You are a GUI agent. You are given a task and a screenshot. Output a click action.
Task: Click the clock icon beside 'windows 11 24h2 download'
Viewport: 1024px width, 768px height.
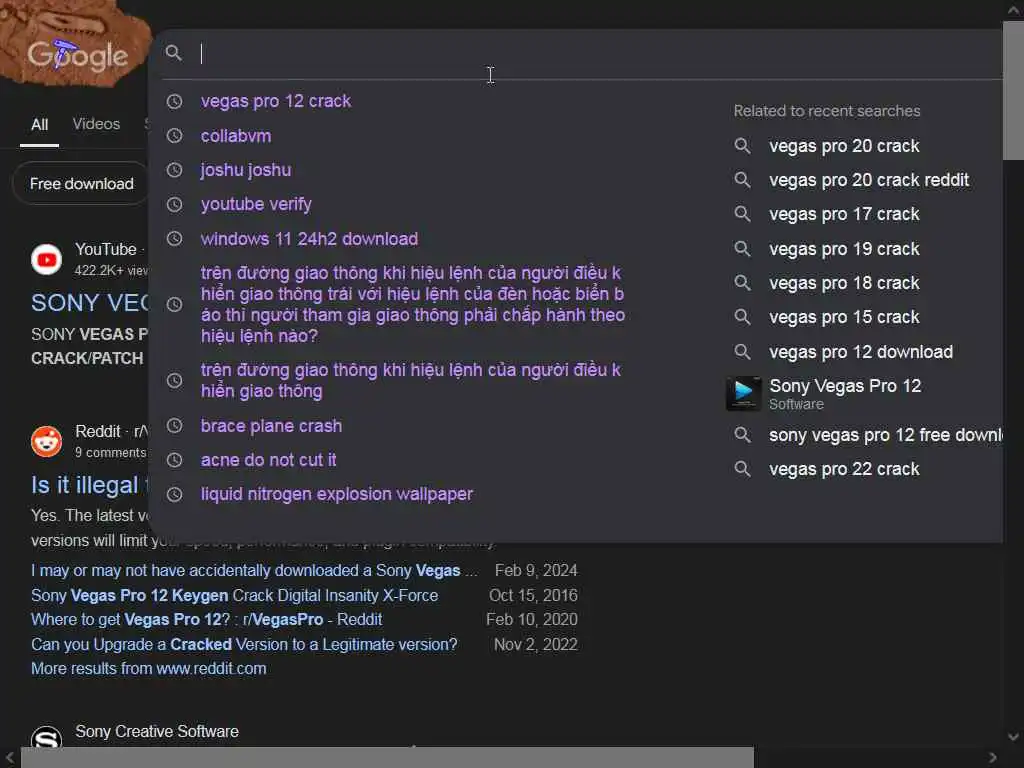point(174,238)
